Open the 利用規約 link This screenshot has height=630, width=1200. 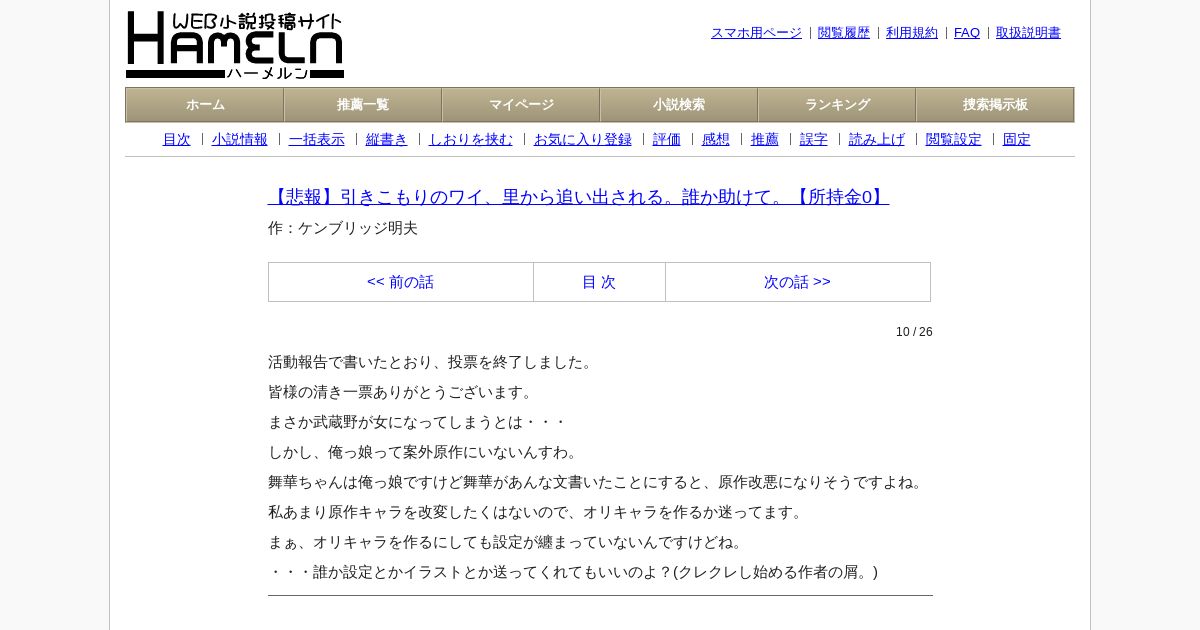tap(912, 33)
